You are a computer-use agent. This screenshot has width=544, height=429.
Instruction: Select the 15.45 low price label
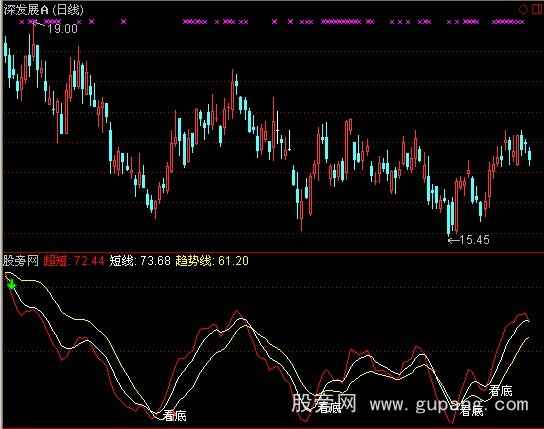(x=474, y=240)
